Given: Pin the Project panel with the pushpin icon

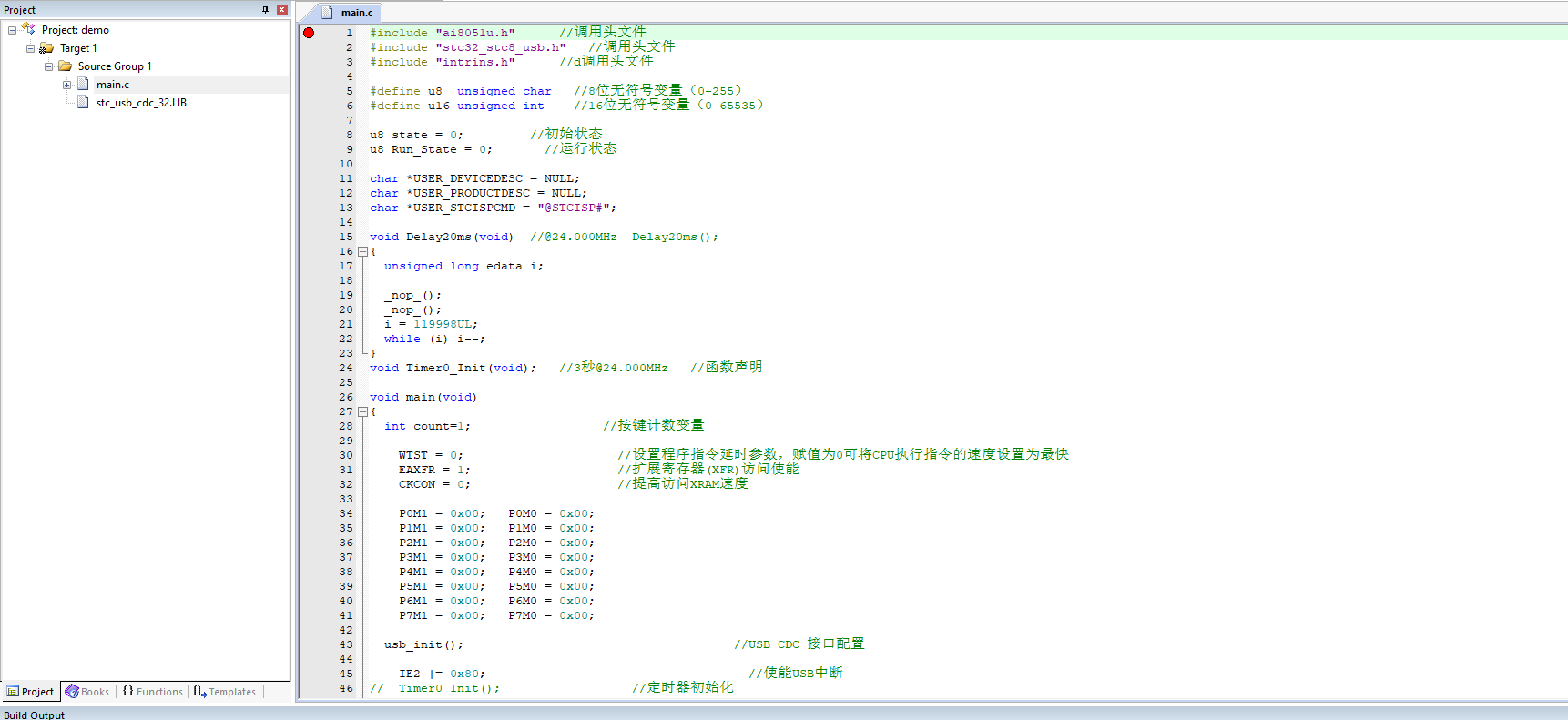Looking at the screenshot, I should [x=266, y=10].
